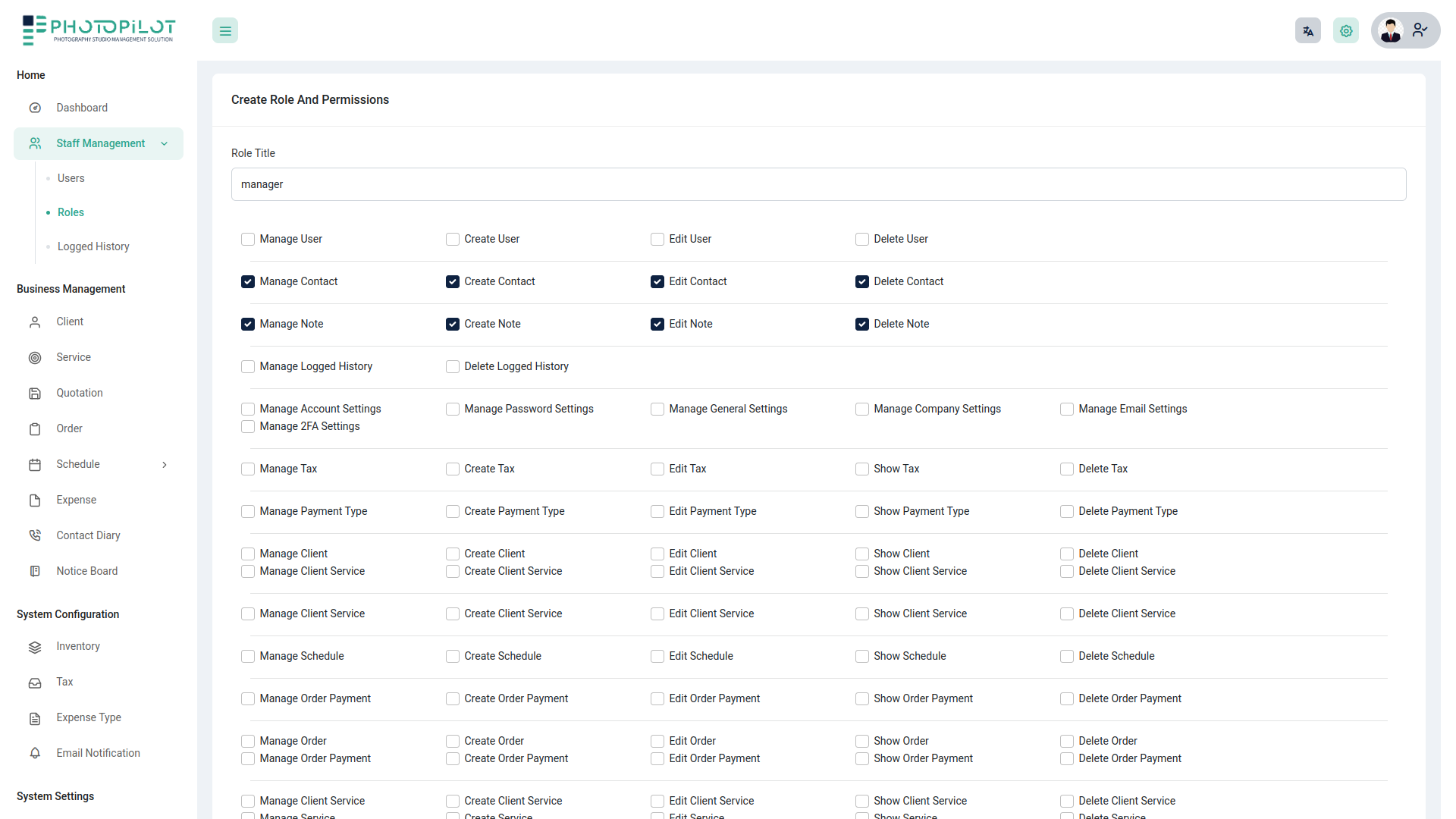Check the Show Tax checkbox
1456x819 pixels.
[862, 469]
